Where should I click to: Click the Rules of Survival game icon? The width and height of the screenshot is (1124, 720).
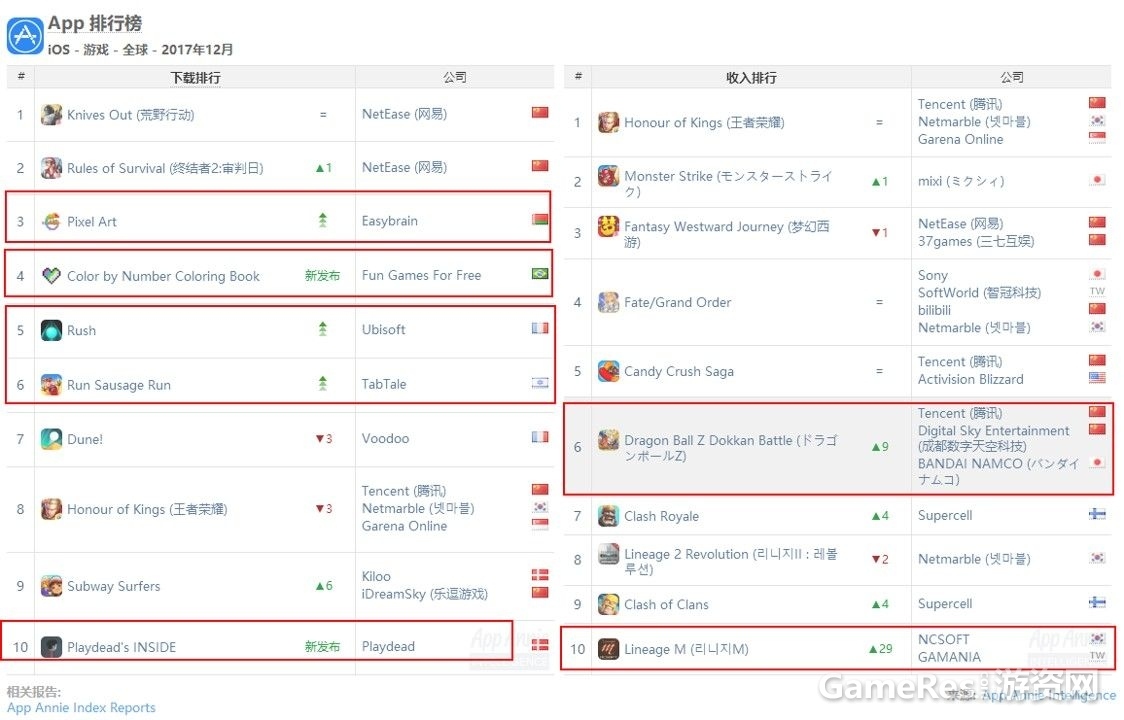pos(51,168)
